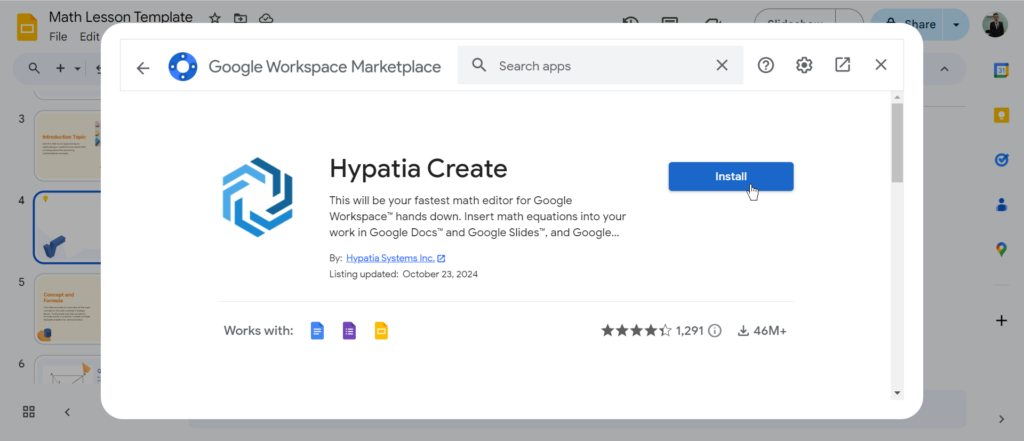The image size is (1024, 441).
Task: Go back using the Marketplace back arrow
Action: [143, 67]
